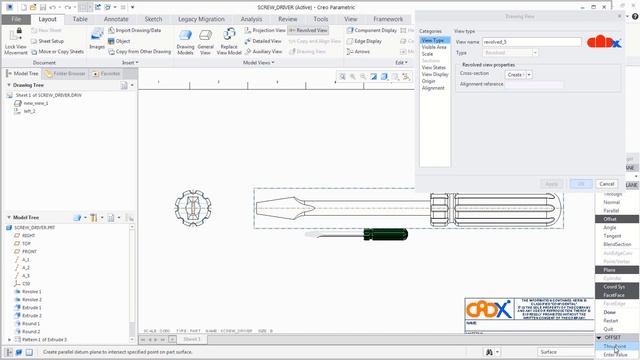Select View States category
The image size is (640, 360).
coord(433,67)
